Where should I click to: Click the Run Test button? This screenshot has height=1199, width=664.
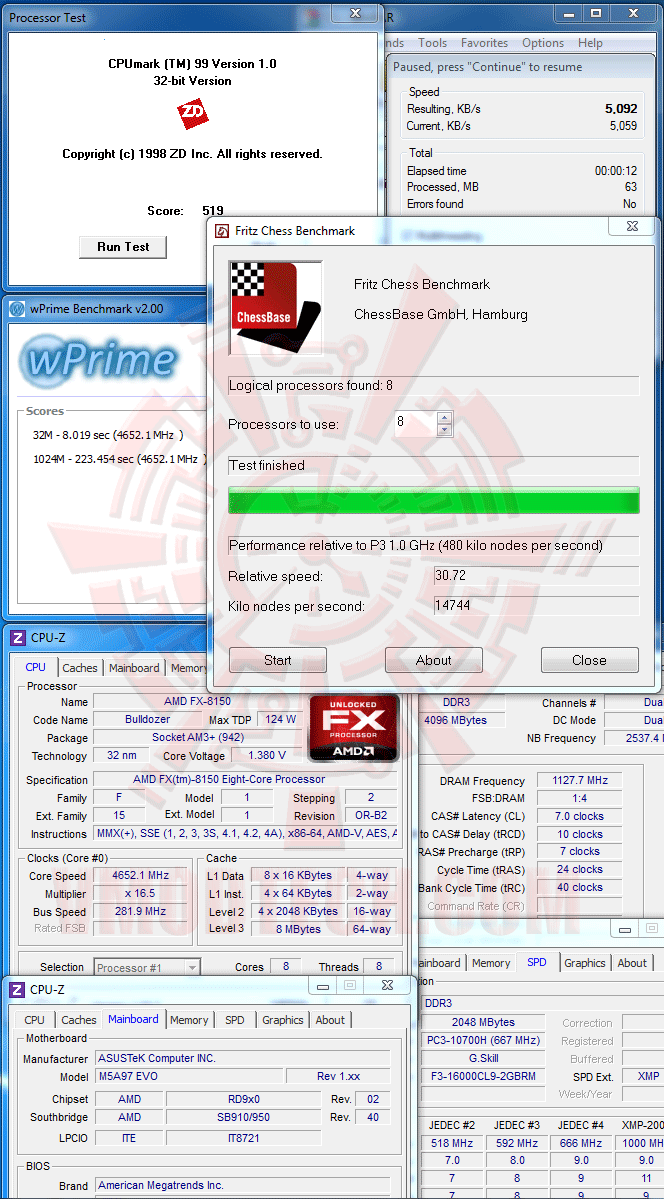pos(123,247)
